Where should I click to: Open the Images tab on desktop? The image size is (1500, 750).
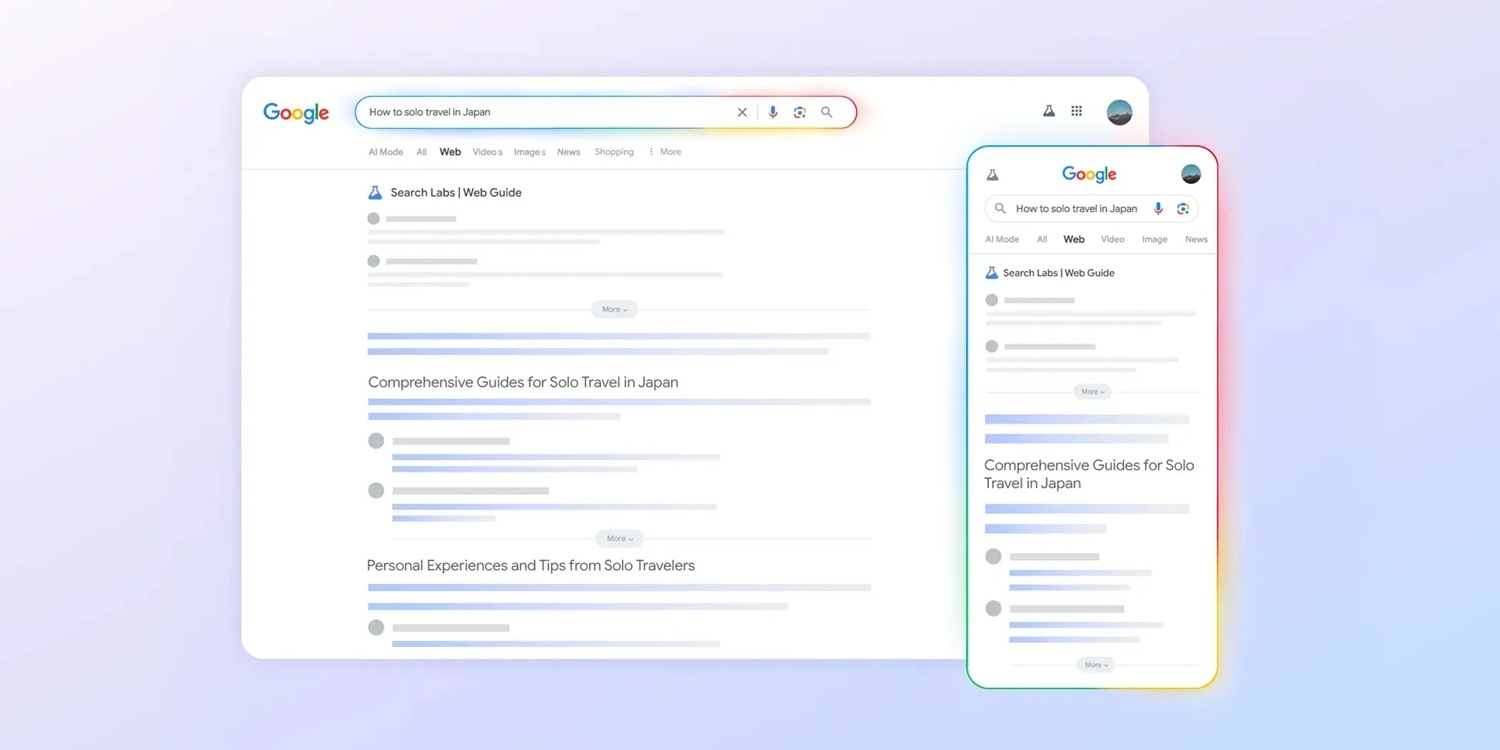(530, 152)
